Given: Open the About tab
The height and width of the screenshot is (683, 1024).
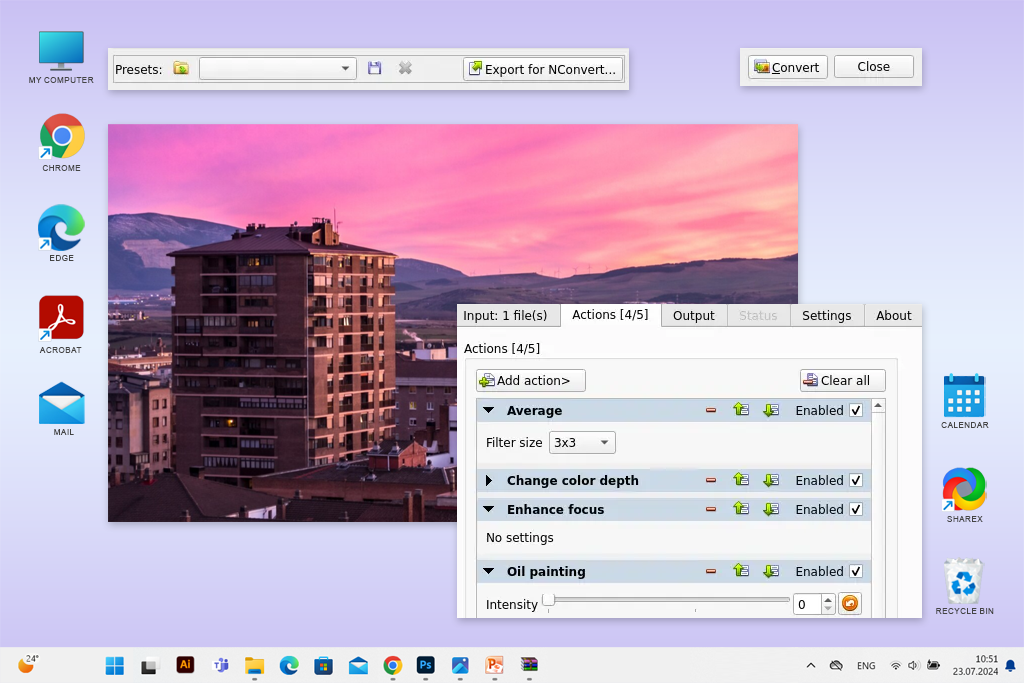Looking at the screenshot, I should pyautogui.click(x=893, y=315).
